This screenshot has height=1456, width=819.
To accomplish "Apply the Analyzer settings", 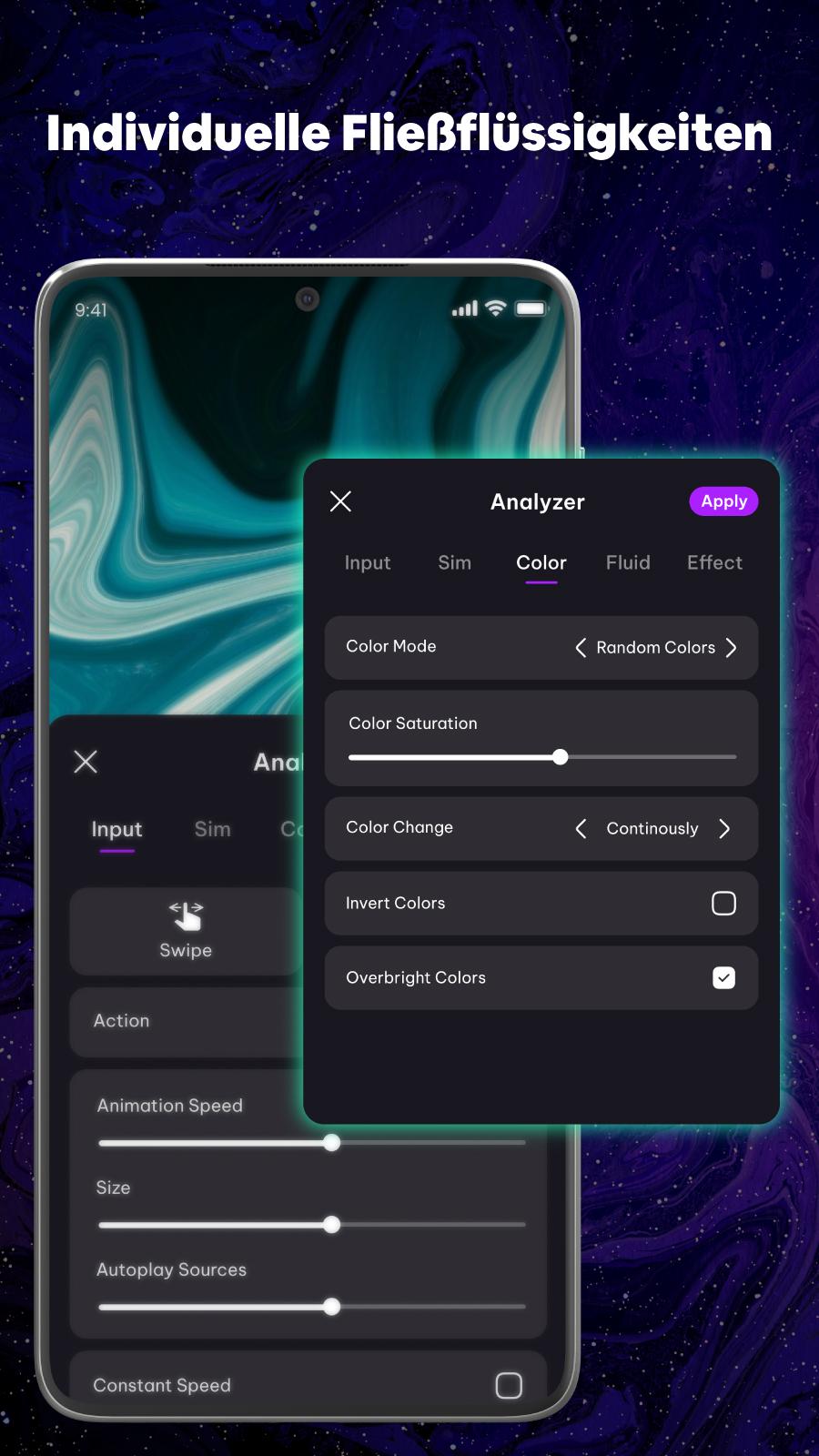I will pyautogui.click(x=723, y=501).
